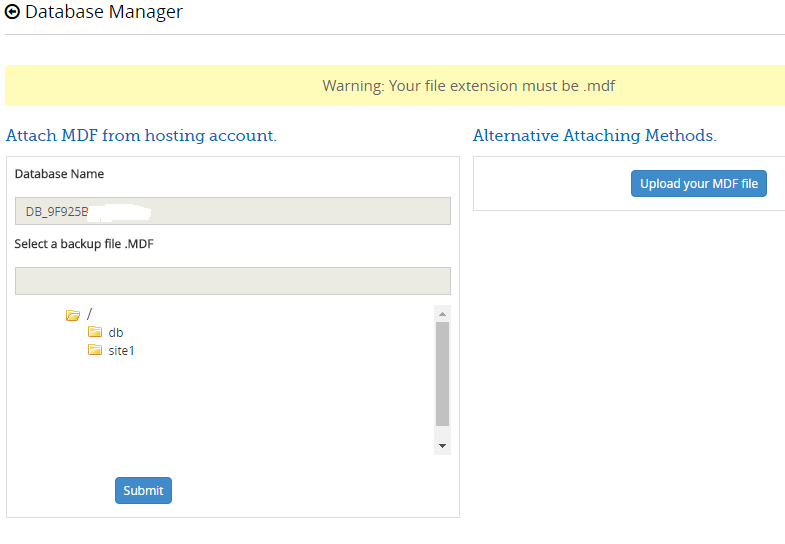The height and width of the screenshot is (544, 785).
Task: Select the root slash tree node
Action: (89, 314)
